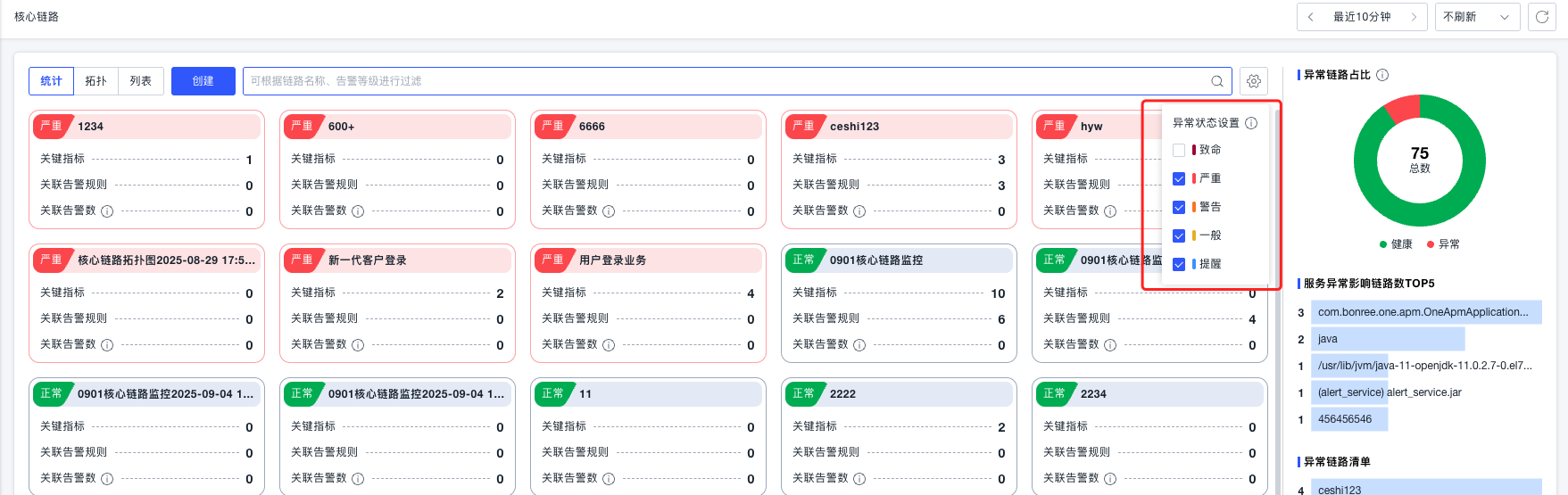Switch to the 列表 tab
The width and height of the screenshot is (1568, 495).
click(x=141, y=81)
